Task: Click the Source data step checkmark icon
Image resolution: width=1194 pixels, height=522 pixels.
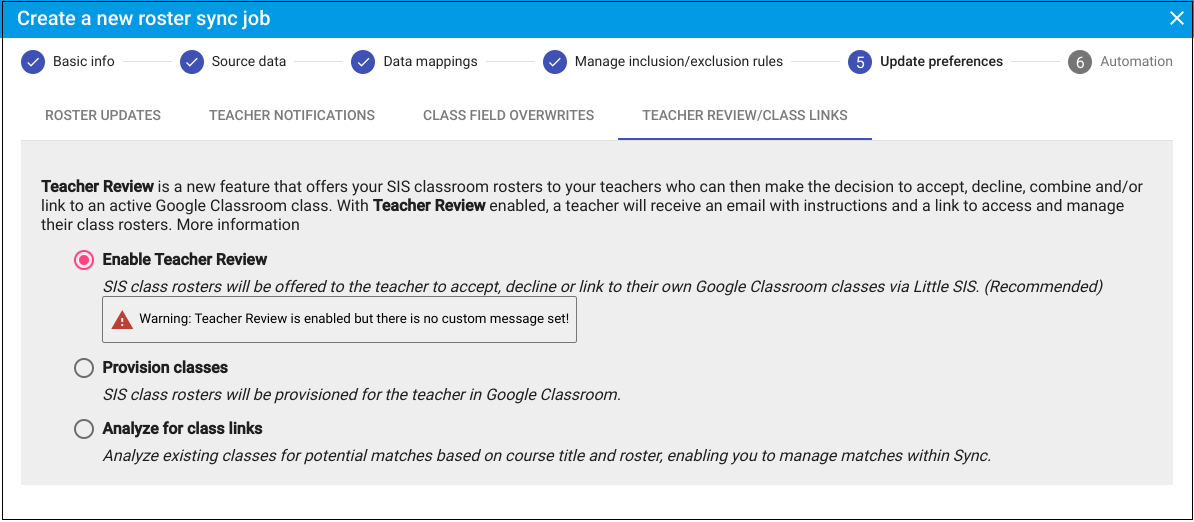Action: point(192,62)
